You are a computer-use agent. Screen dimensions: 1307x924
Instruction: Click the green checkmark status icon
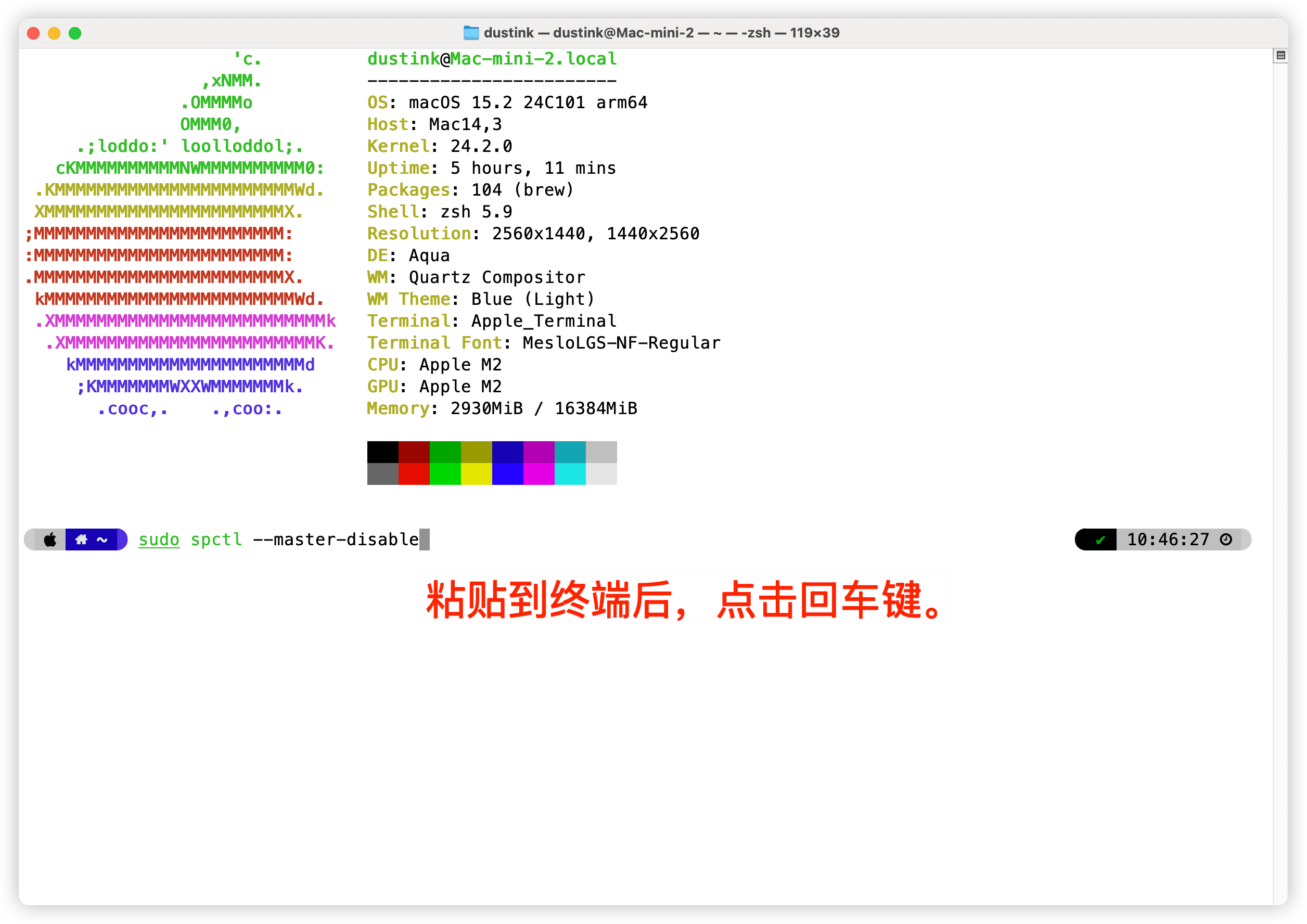[1100, 540]
